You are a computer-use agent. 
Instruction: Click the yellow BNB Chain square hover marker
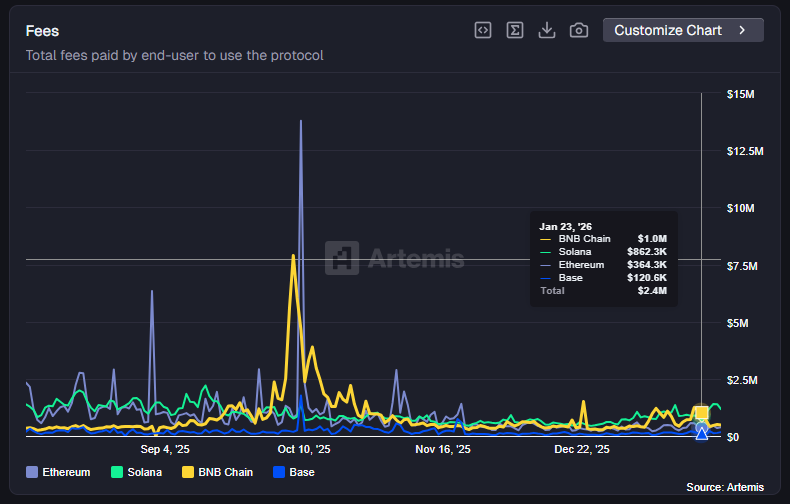(x=702, y=413)
